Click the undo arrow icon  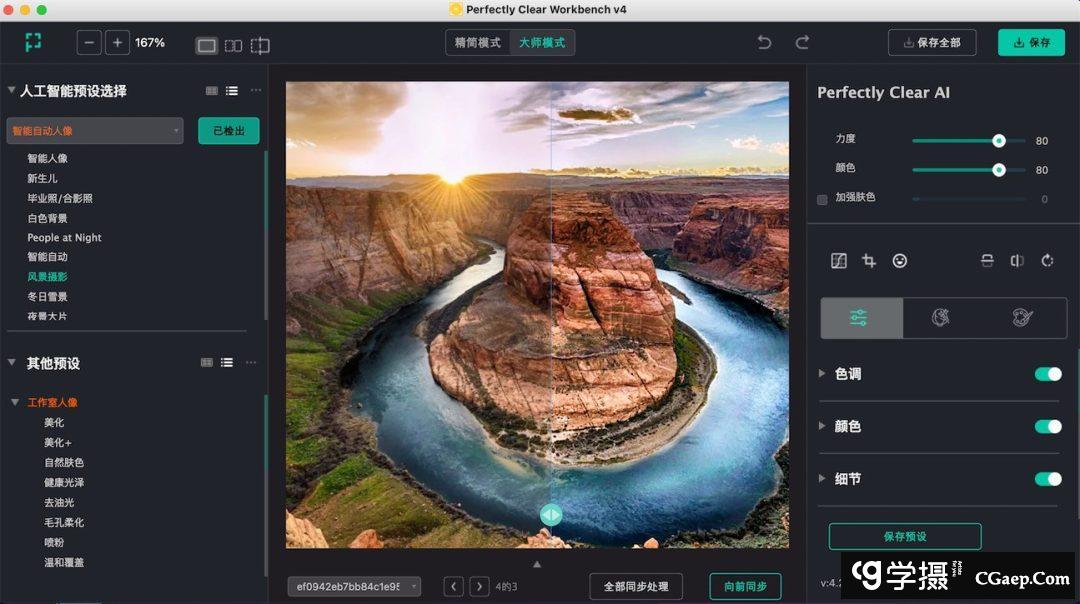pyautogui.click(x=765, y=43)
